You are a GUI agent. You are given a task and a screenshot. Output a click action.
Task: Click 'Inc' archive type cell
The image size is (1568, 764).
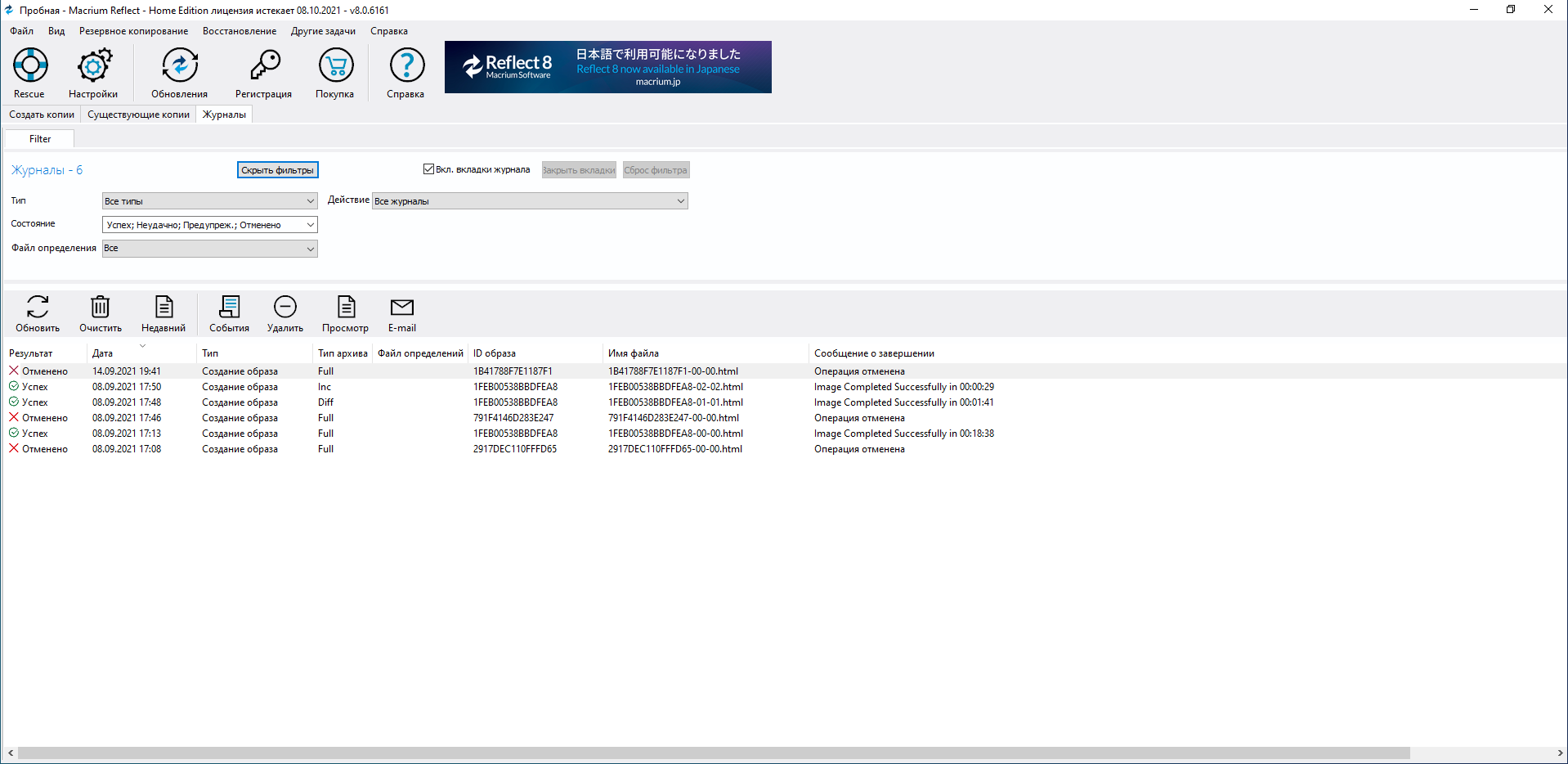point(325,387)
